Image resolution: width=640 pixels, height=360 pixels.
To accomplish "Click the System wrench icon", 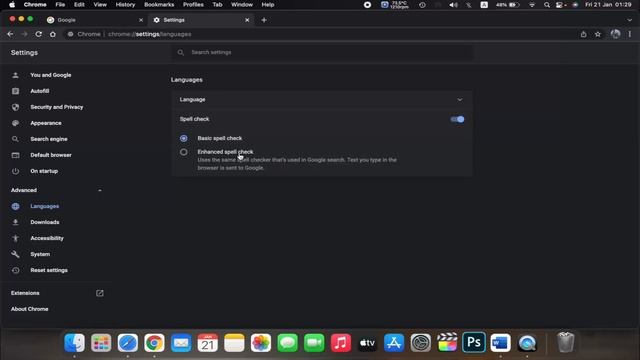I will tap(16, 254).
